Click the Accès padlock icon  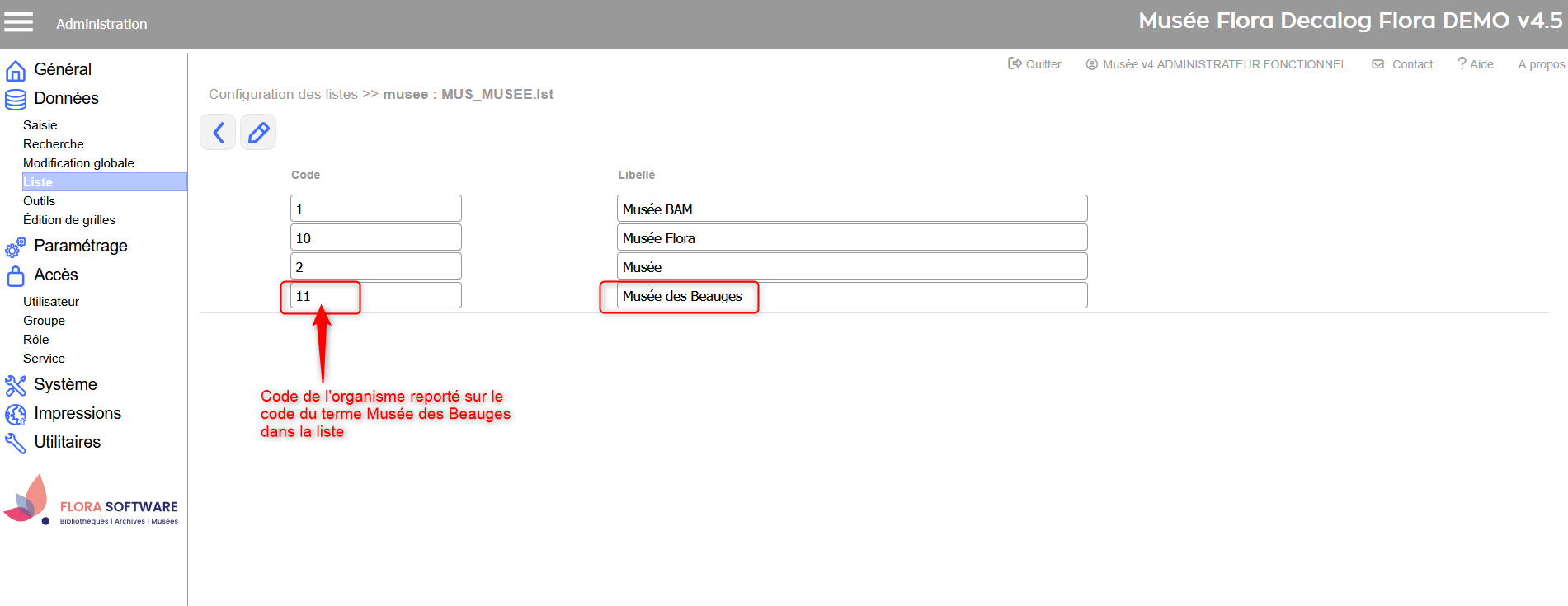(15, 275)
